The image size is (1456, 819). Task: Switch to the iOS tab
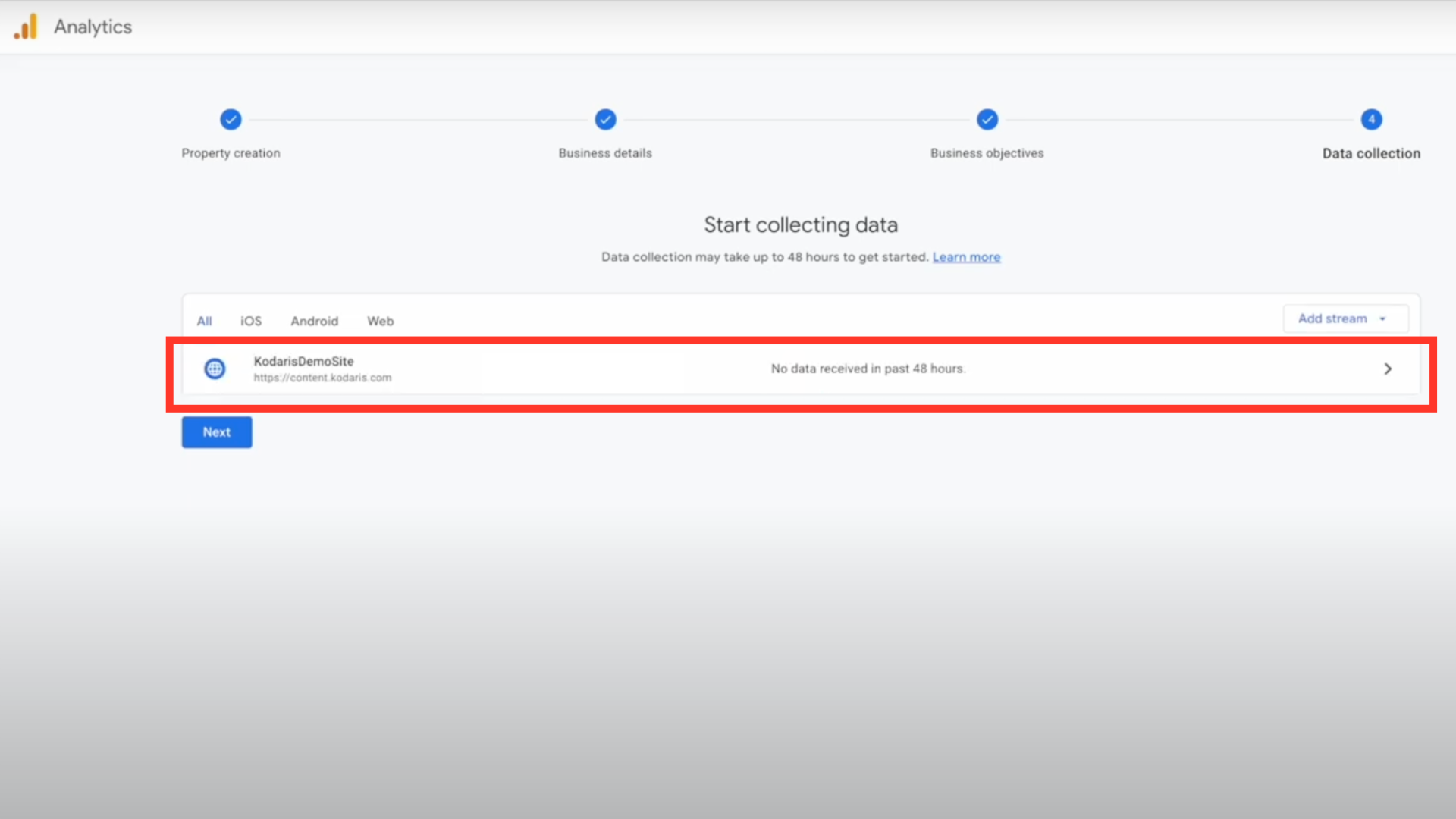coord(251,322)
